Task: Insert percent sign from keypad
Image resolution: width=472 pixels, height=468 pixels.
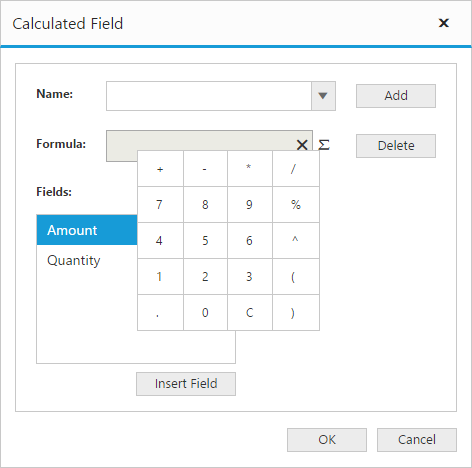Action: (x=296, y=205)
